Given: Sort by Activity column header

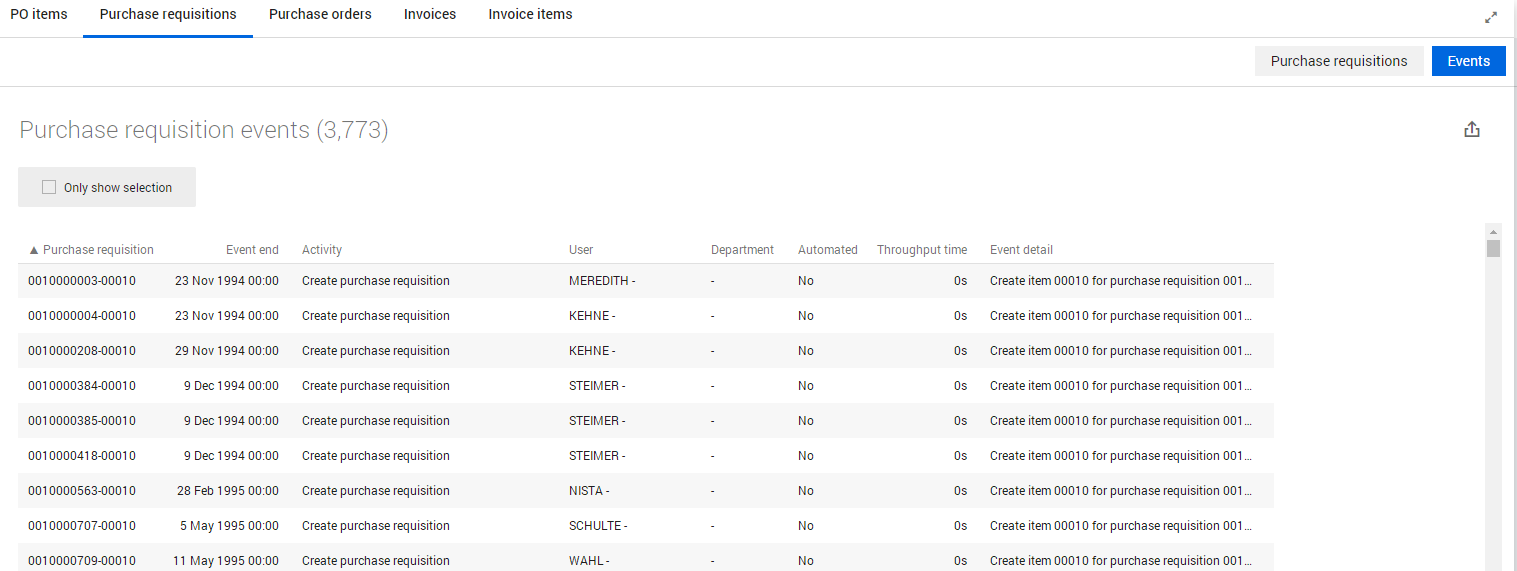Looking at the screenshot, I should click(322, 250).
